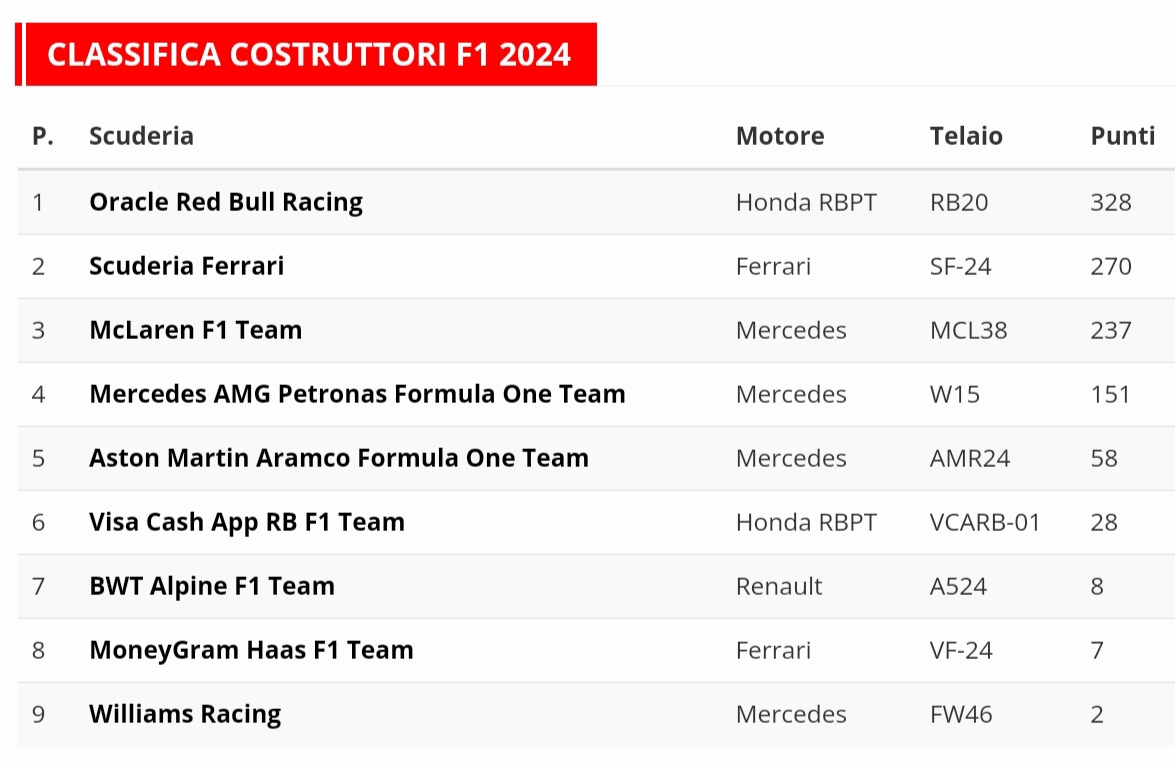Open the Scuderia Ferrari team link
Image resolution: width=1175 pixels, height=766 pixels.
pos(187,266)
